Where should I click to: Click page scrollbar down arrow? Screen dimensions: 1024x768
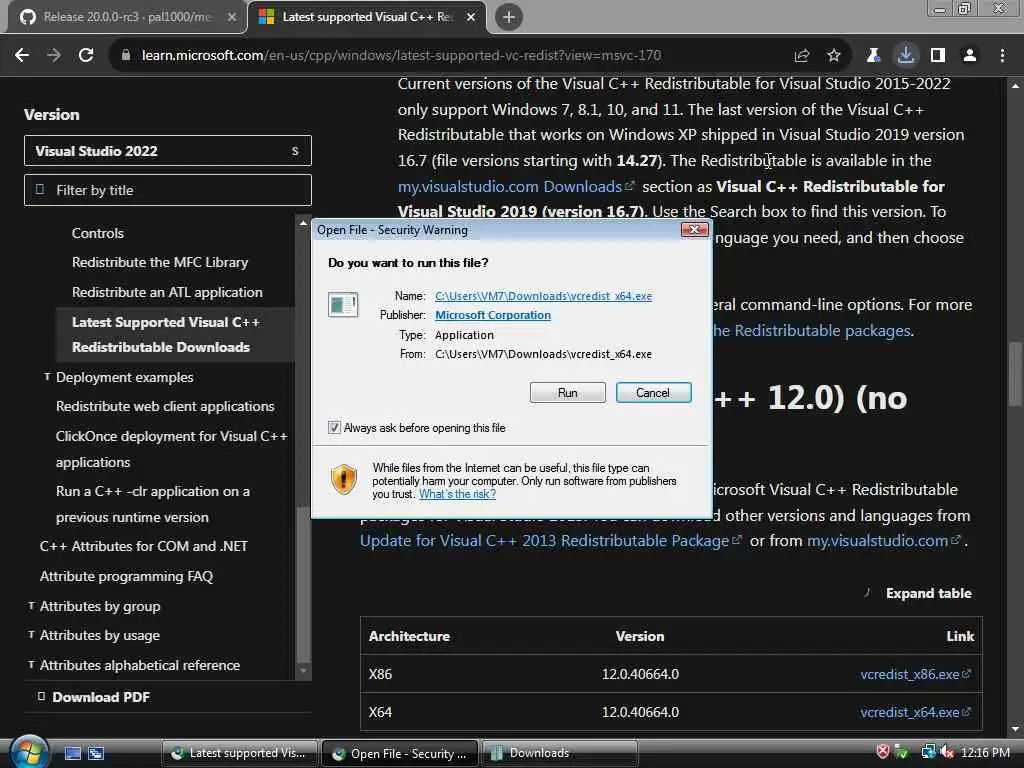(x=1015, y=729)
